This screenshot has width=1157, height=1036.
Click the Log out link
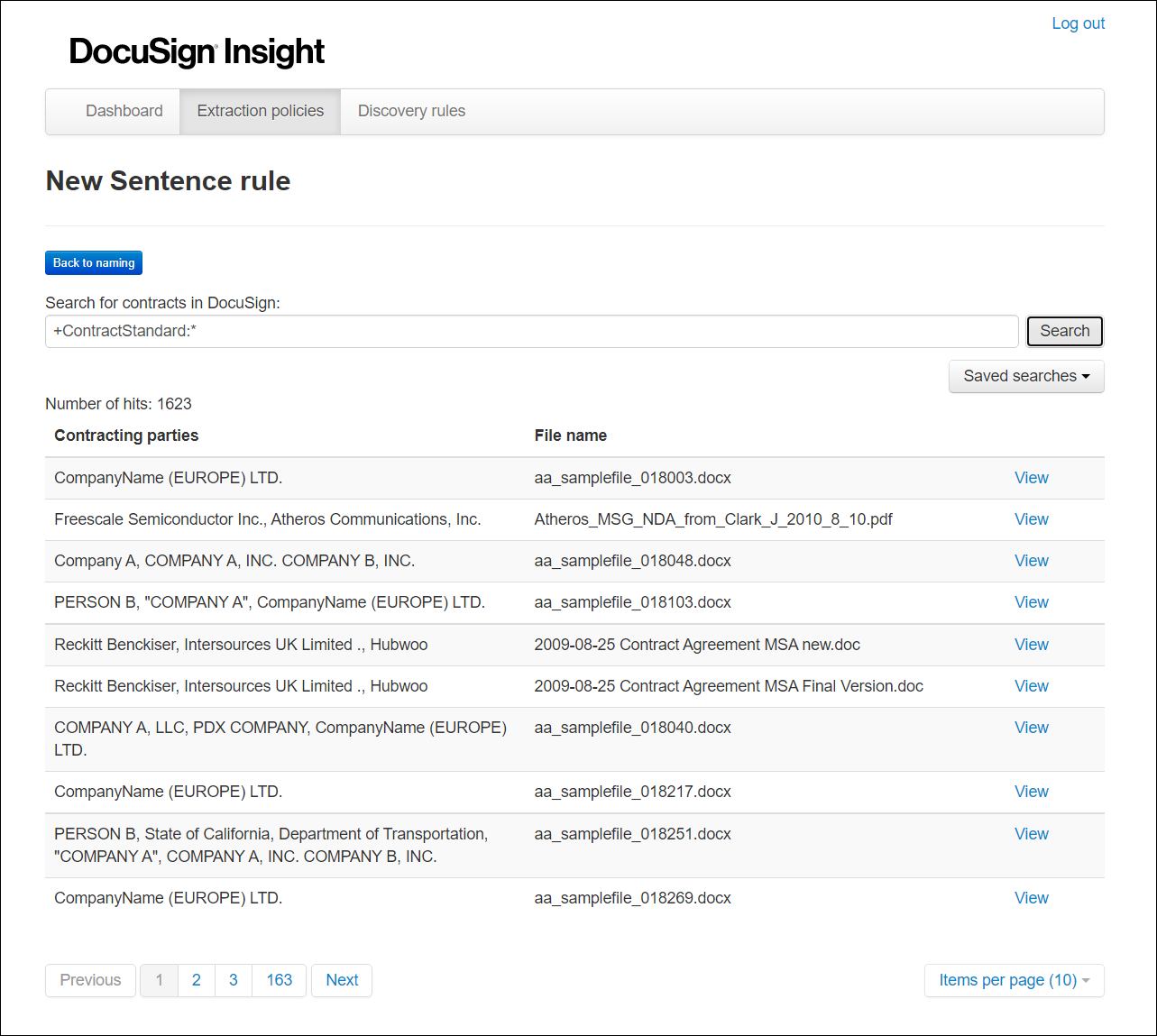tap(1078, 23)
